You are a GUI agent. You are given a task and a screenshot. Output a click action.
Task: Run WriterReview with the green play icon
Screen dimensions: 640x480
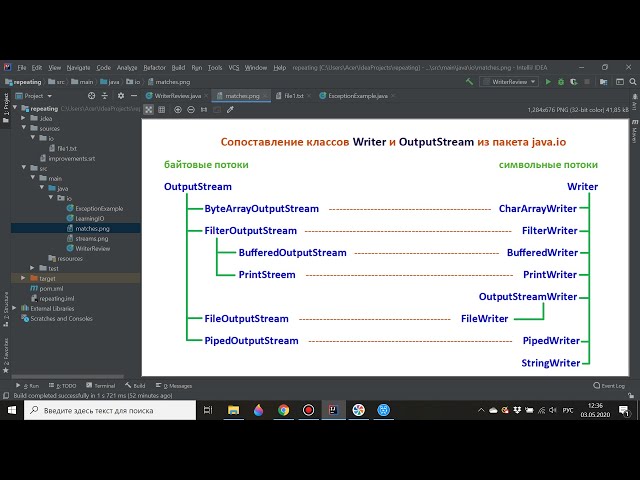tap(548, 81)
